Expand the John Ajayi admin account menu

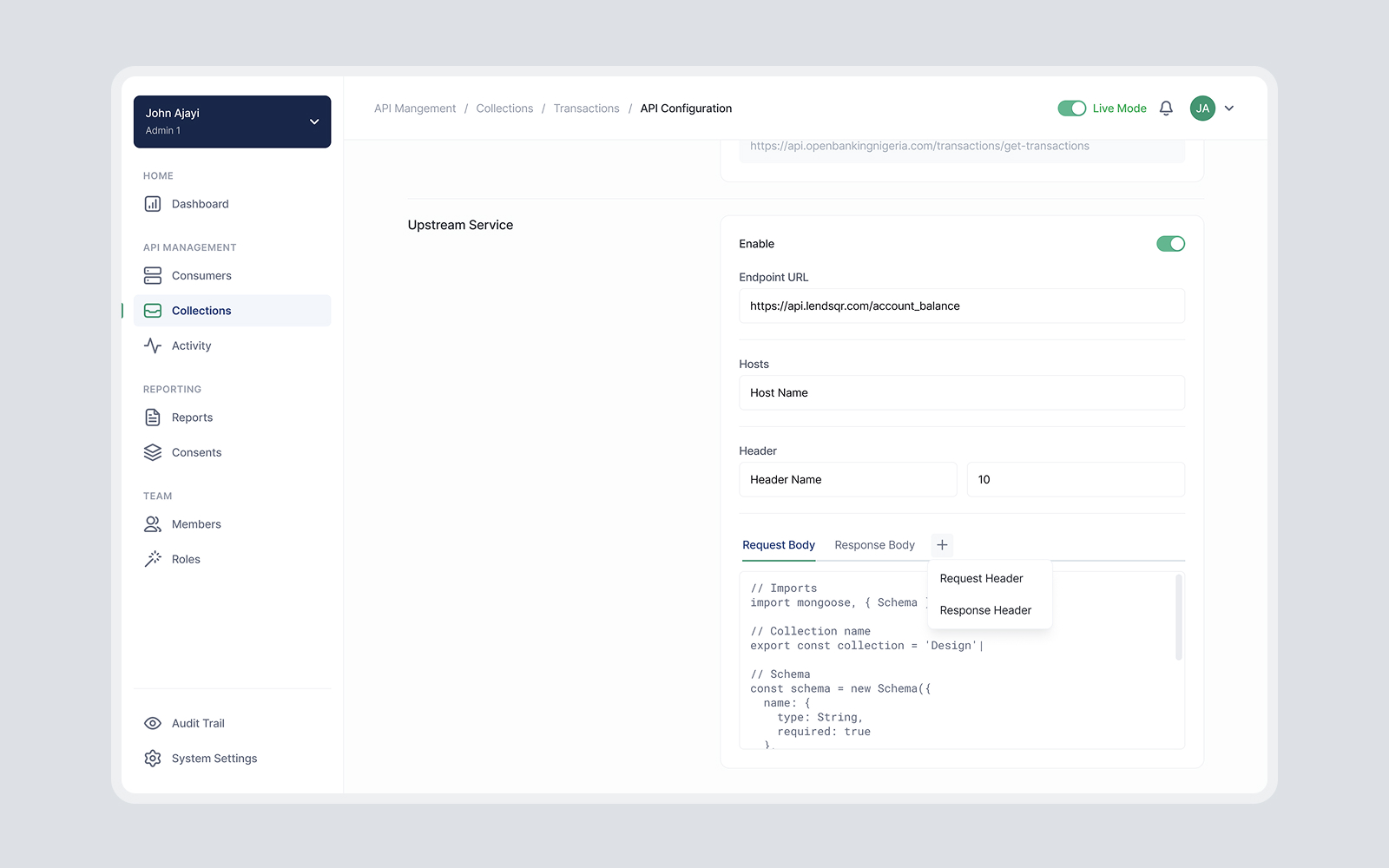coord(314,122)
